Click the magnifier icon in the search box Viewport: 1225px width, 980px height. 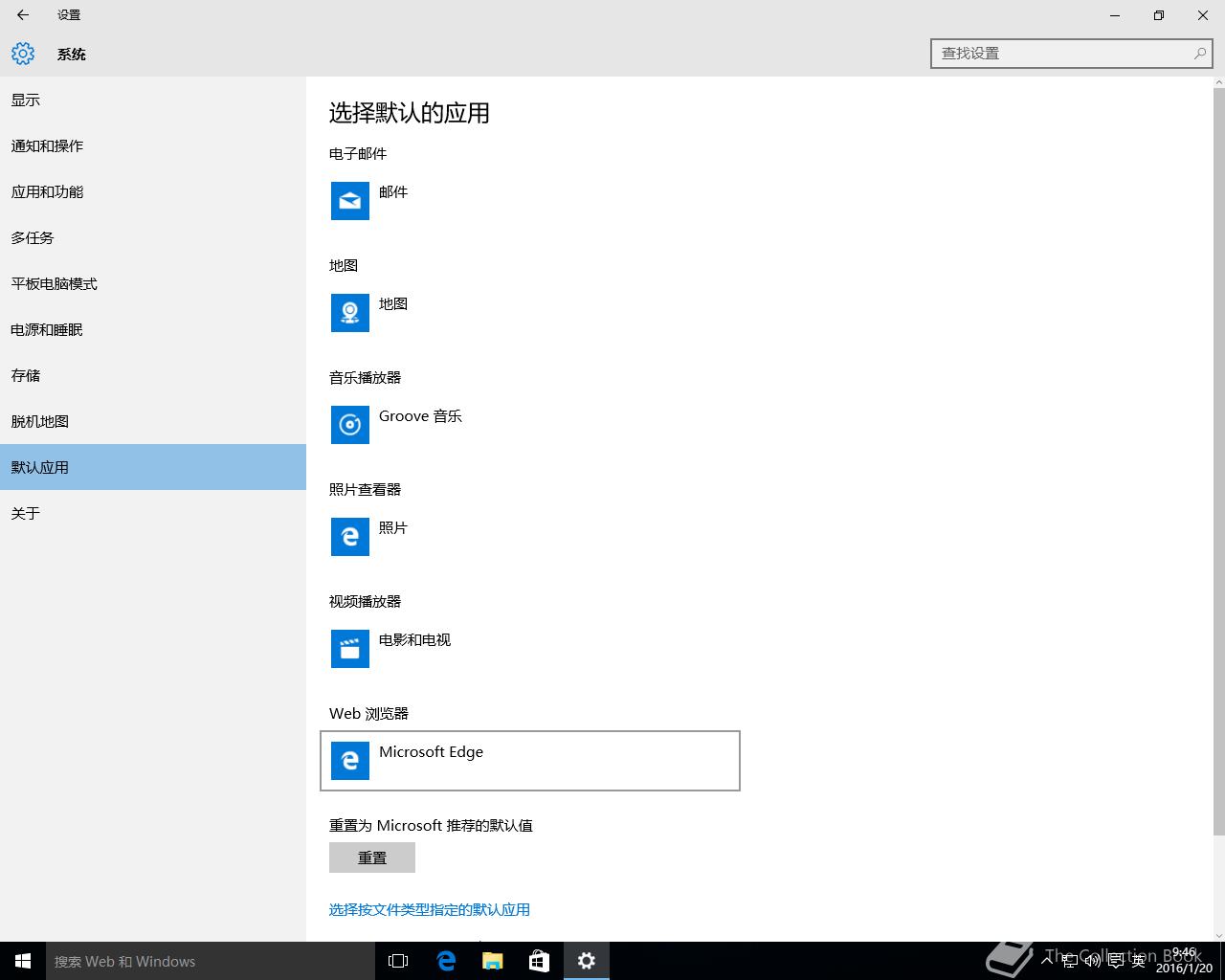tap(1199, 54)
